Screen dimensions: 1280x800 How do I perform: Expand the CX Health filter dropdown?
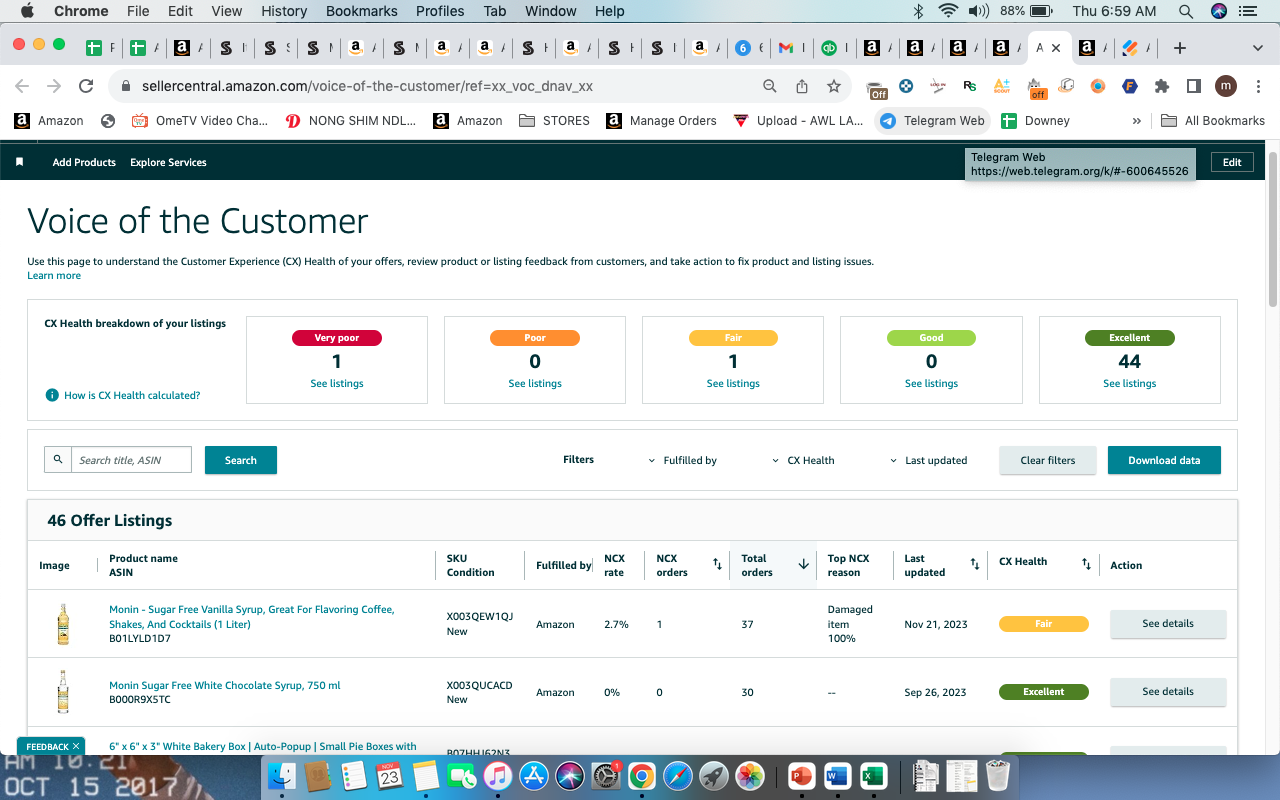tap(803, 460)
